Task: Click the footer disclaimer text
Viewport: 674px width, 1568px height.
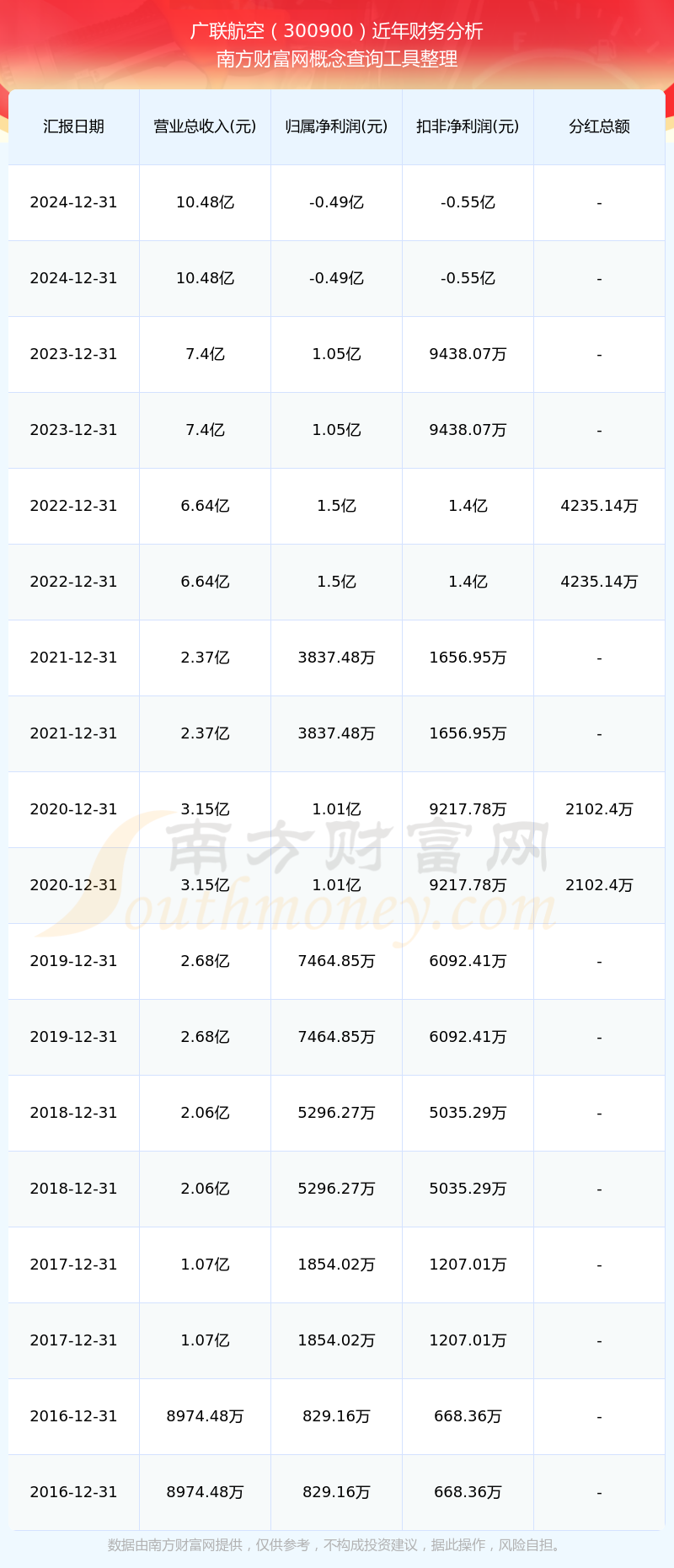Action: click(337, 1545)
